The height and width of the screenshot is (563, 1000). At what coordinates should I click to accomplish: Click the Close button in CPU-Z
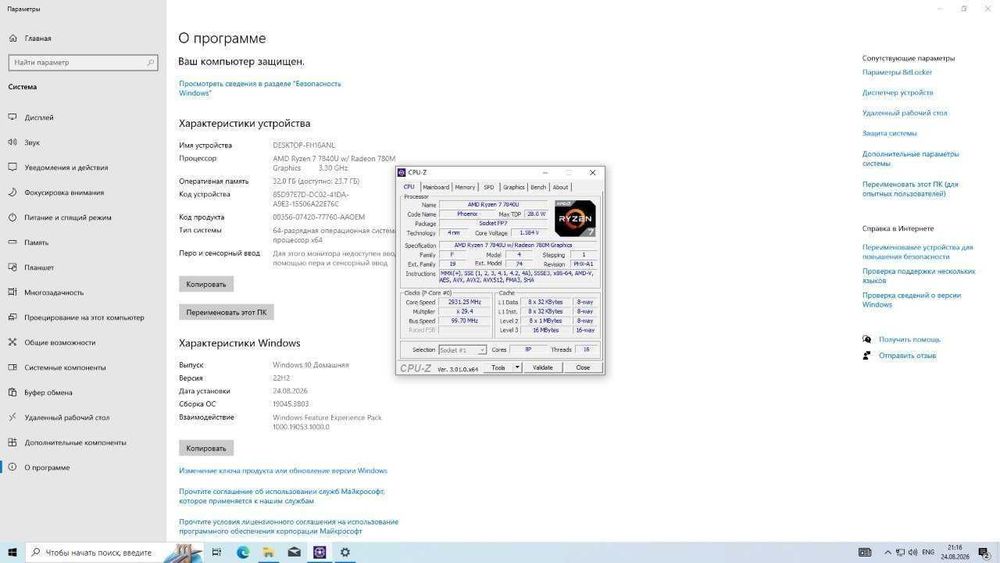click(583, 367)
